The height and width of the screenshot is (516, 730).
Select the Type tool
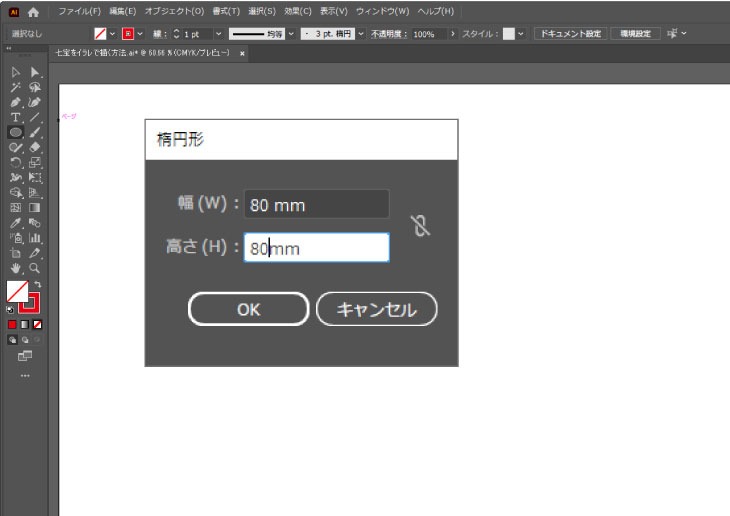pos(15,117)
